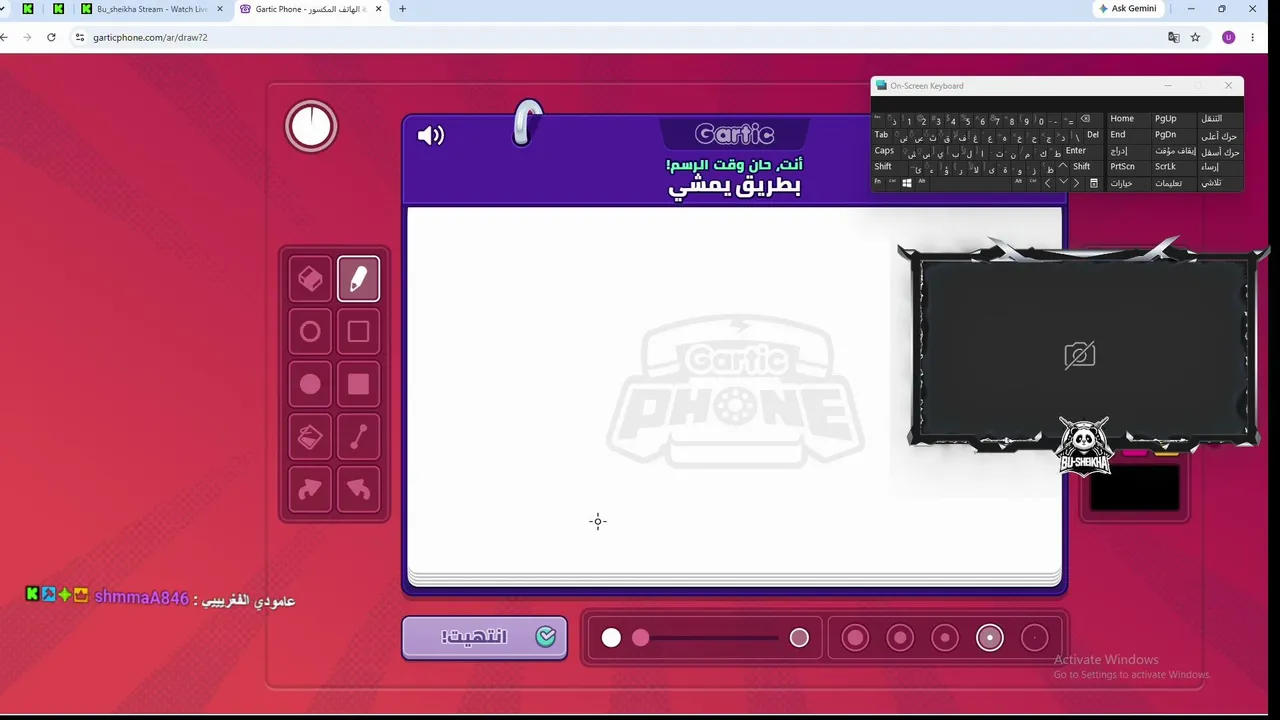1280x720 pixels.
Task: Switch to the first pinned Kick tab
Action: tap(27, 9)
